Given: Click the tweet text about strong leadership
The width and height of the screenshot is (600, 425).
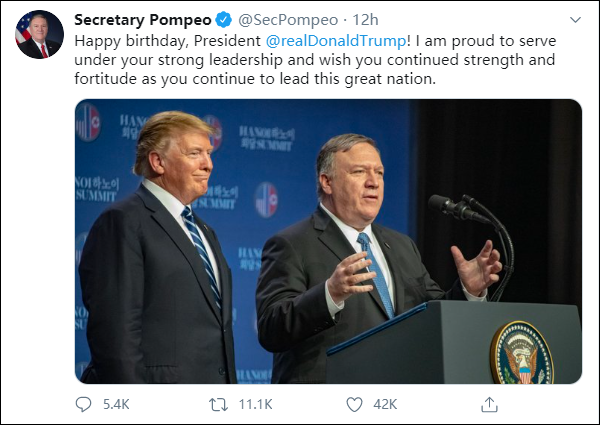Looking at the screenshot, I should [300, 62].
